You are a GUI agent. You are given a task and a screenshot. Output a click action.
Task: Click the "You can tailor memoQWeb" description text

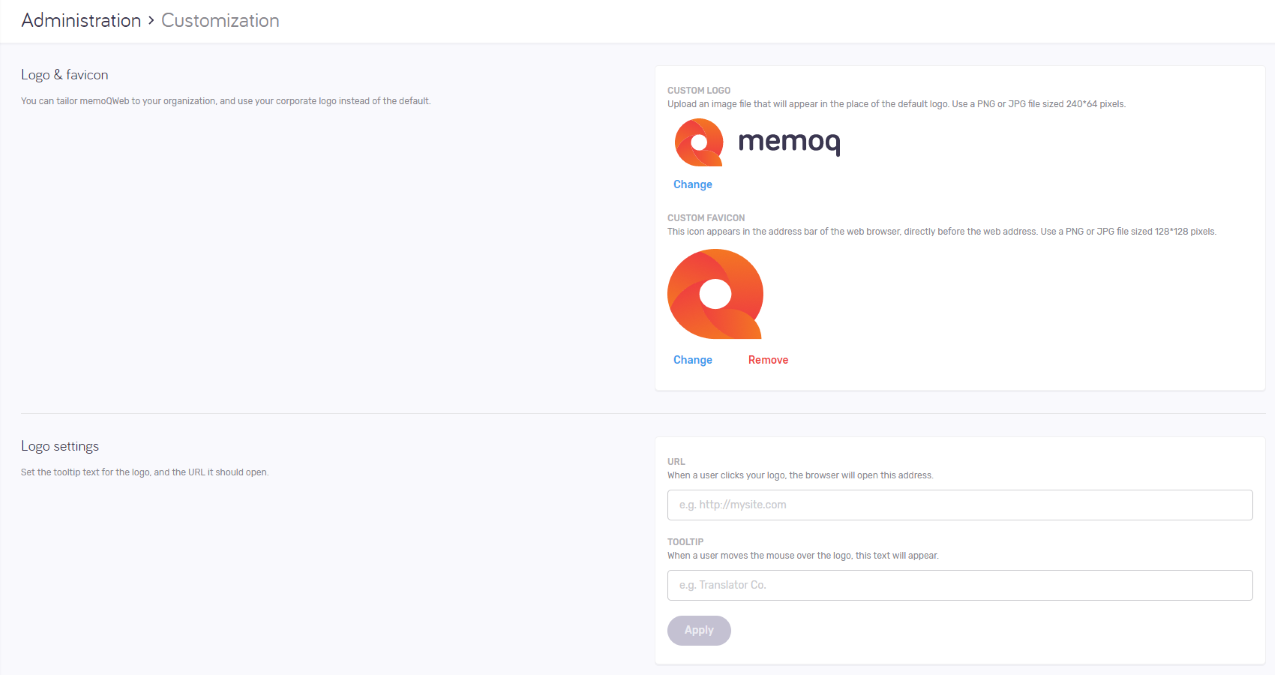tap(226, 101)
